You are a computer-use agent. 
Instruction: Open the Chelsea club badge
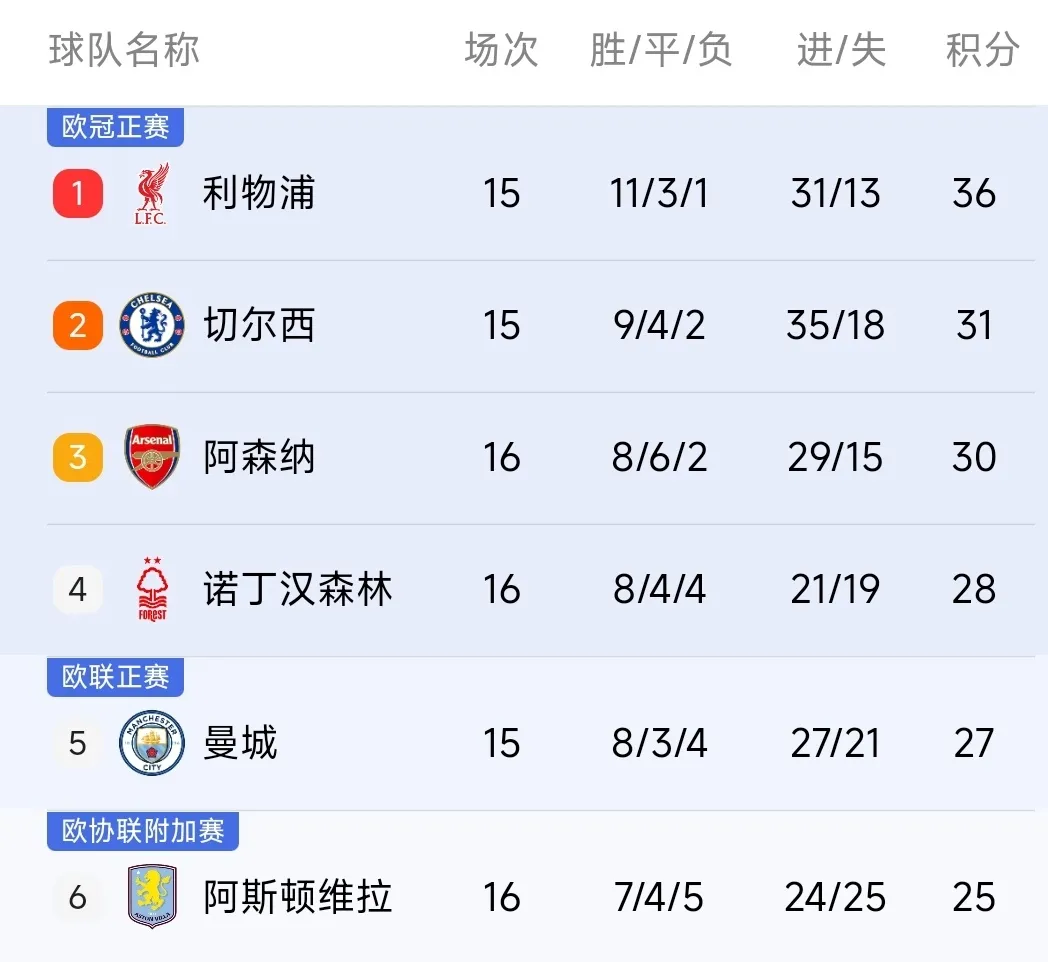point(152,325)
